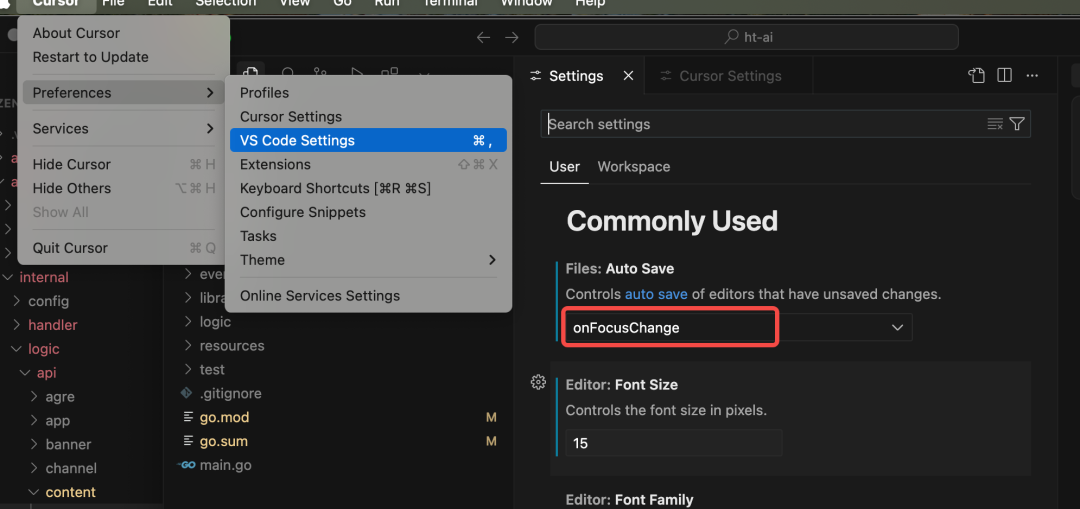This screenshot has width=1080, height=509.
Task: Choose Hide Cursor
Action: [x=123, y=165]
